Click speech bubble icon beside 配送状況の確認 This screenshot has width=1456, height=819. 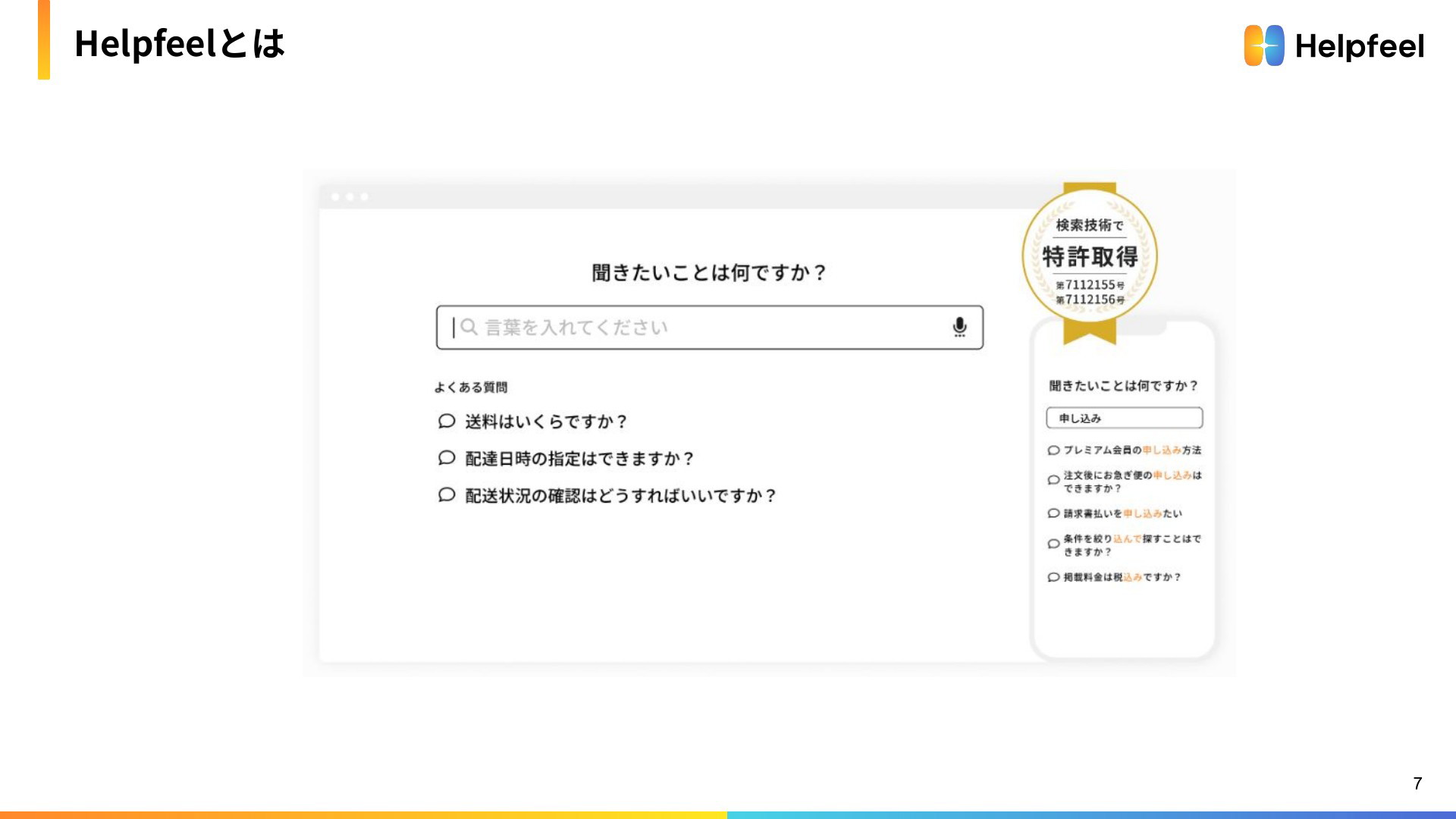[447, 495]
